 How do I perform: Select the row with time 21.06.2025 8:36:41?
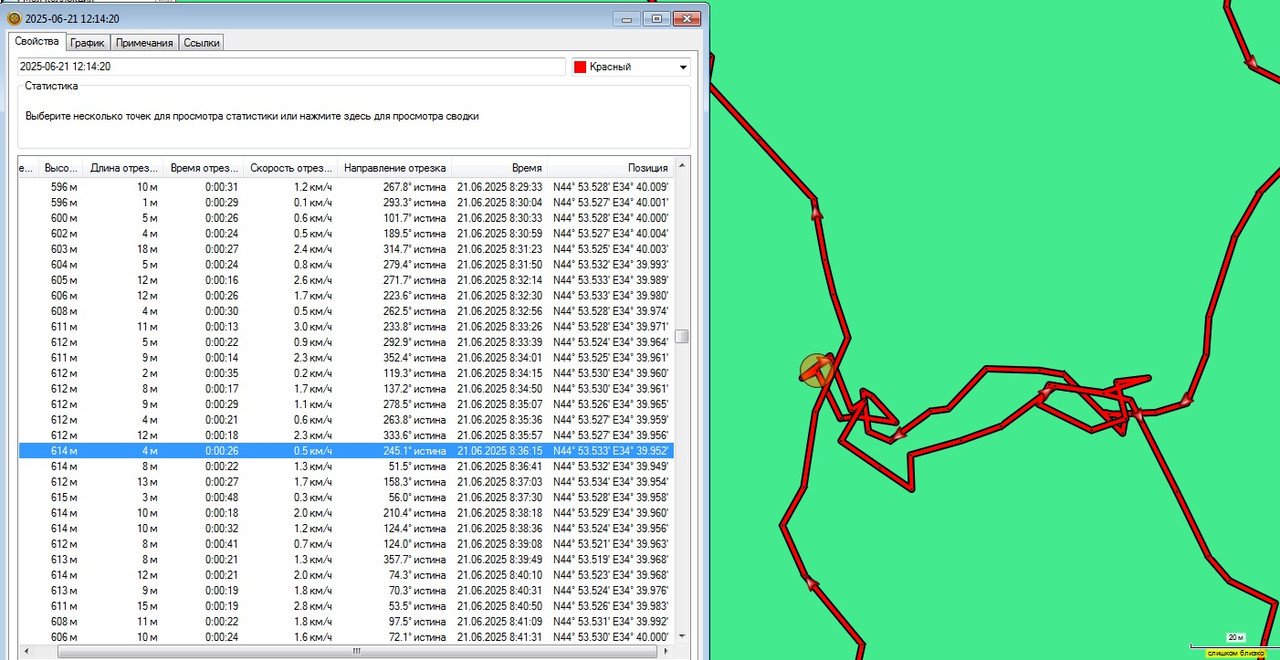(x=346, y=466)
